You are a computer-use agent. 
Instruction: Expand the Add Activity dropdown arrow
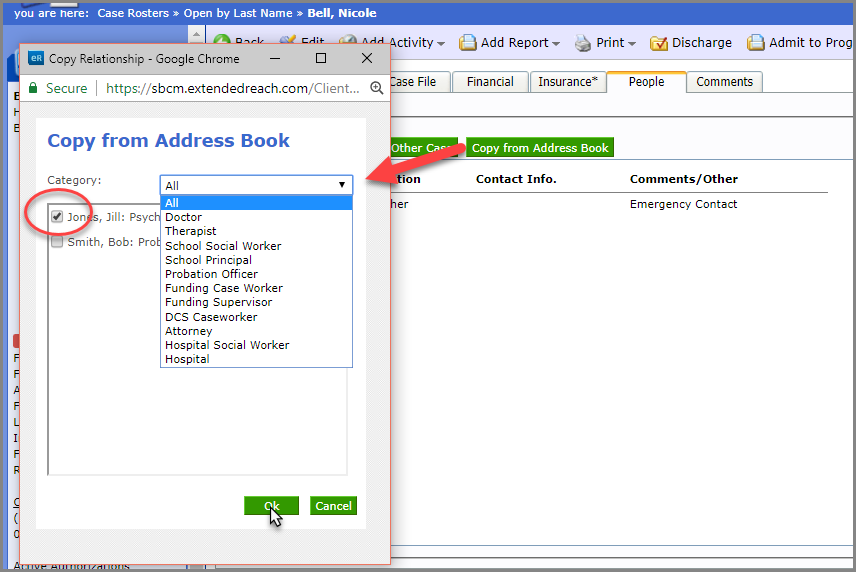click(x=441, y=44)
